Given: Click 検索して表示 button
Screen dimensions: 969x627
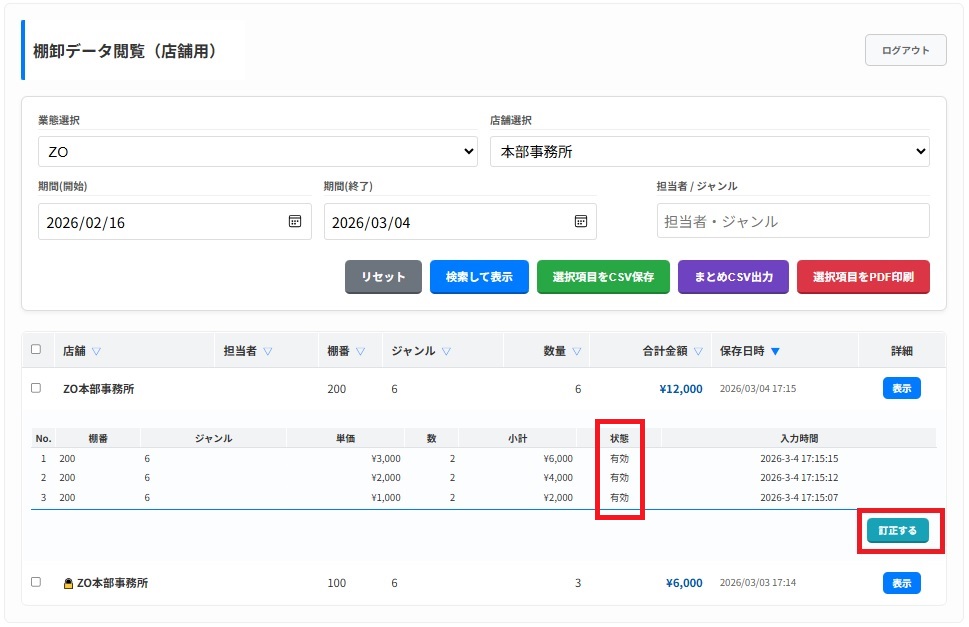Looking at the screenshot, I should pos(479,277).
